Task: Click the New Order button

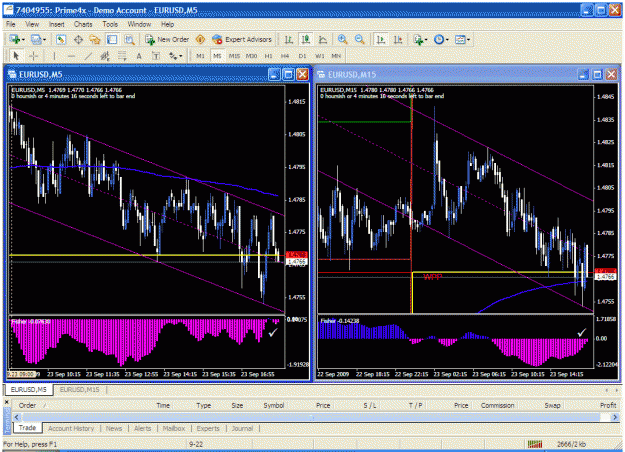Action: tap(167, 39)
